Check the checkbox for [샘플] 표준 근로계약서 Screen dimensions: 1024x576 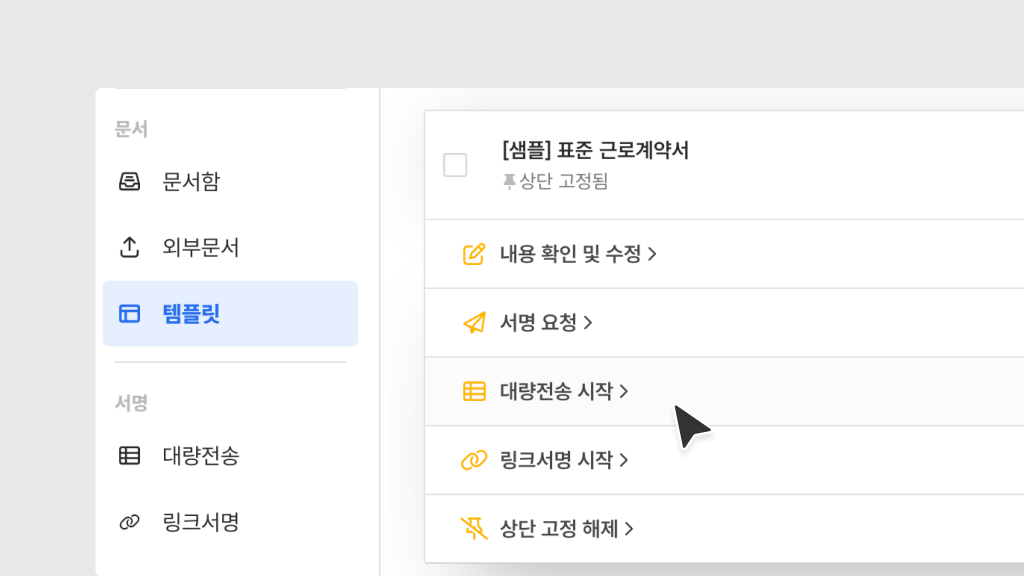tap(455, 165)
